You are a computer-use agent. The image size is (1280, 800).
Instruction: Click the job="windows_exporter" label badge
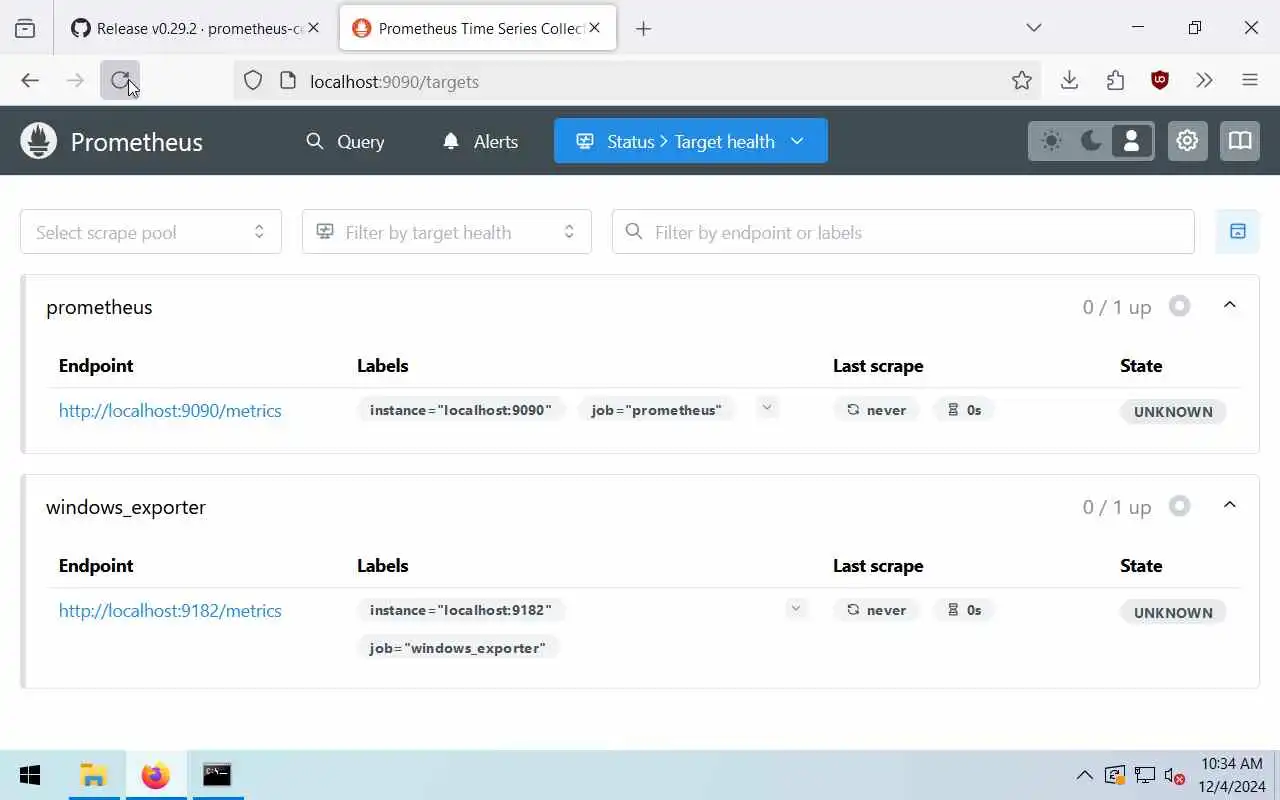458,648
